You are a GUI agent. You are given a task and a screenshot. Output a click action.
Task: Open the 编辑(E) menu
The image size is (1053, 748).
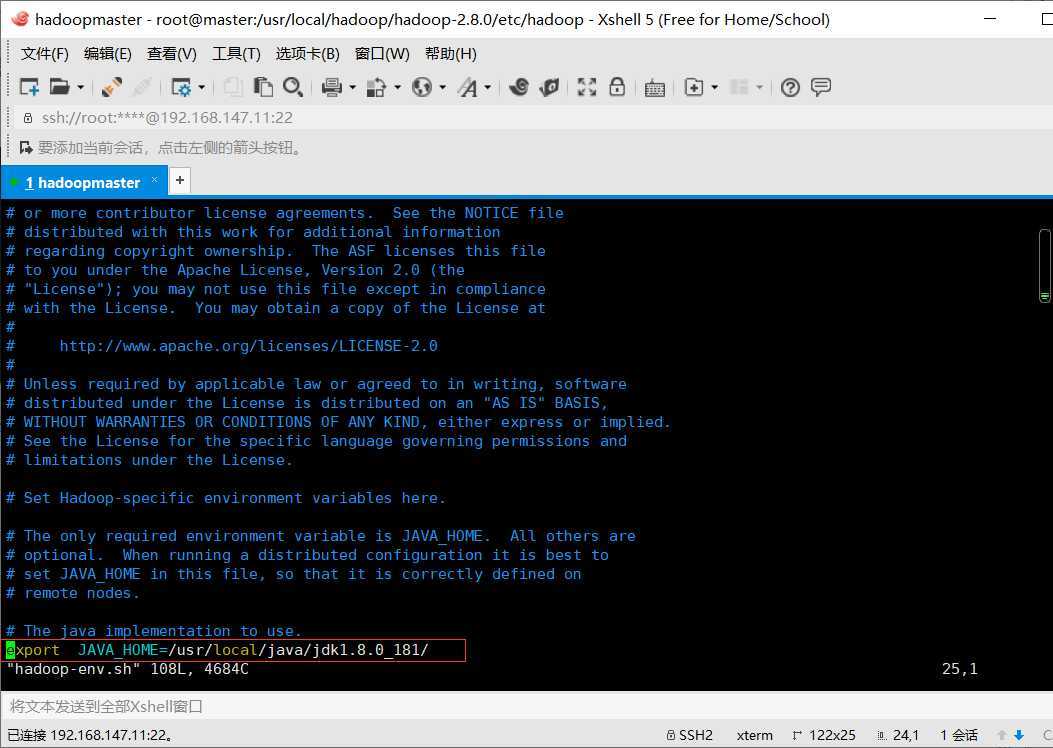tap(107, 54)
